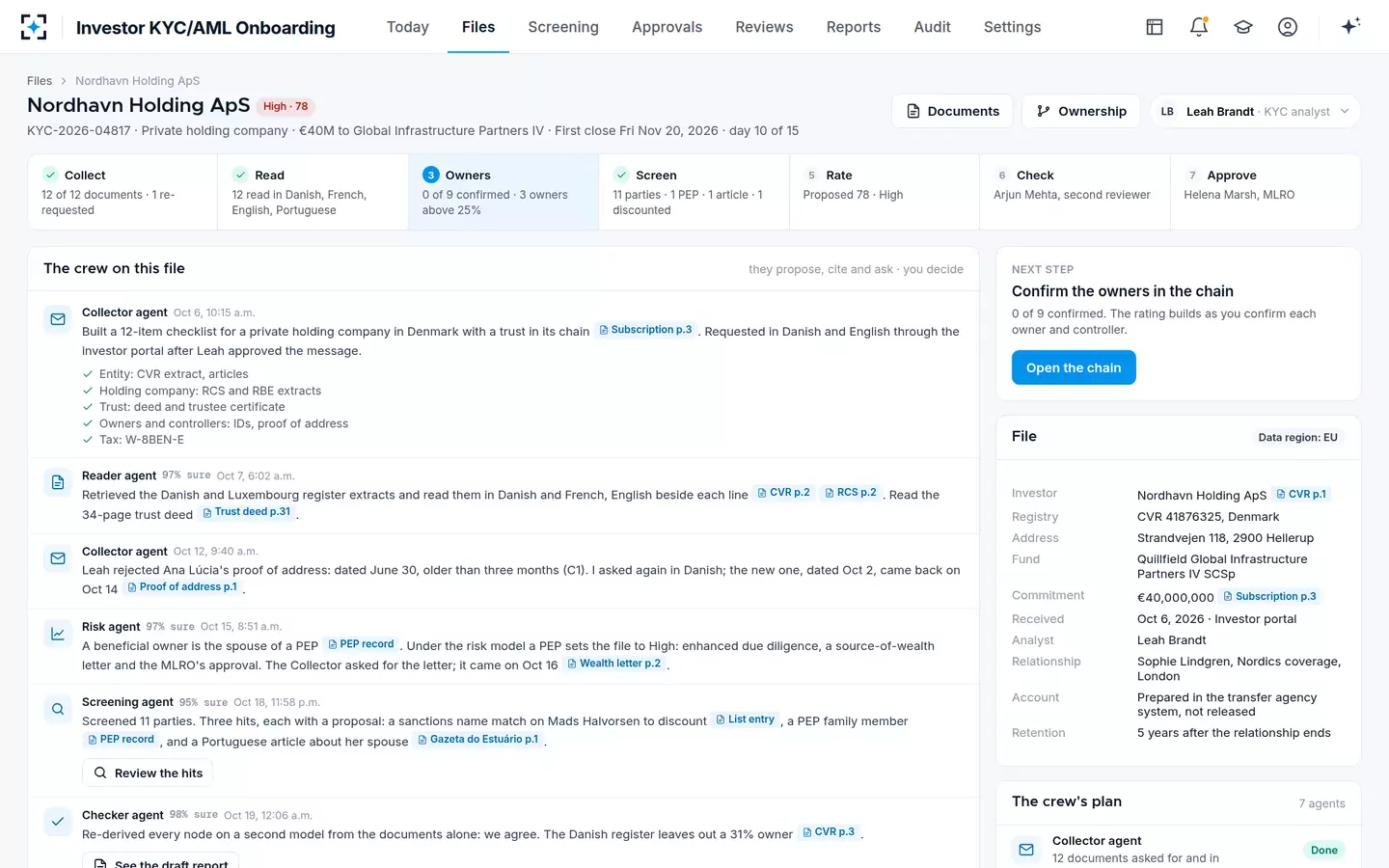The image size is (1389, 868).
Task: Click the Reader agent document icon
Action: click(x=58, y=482)
